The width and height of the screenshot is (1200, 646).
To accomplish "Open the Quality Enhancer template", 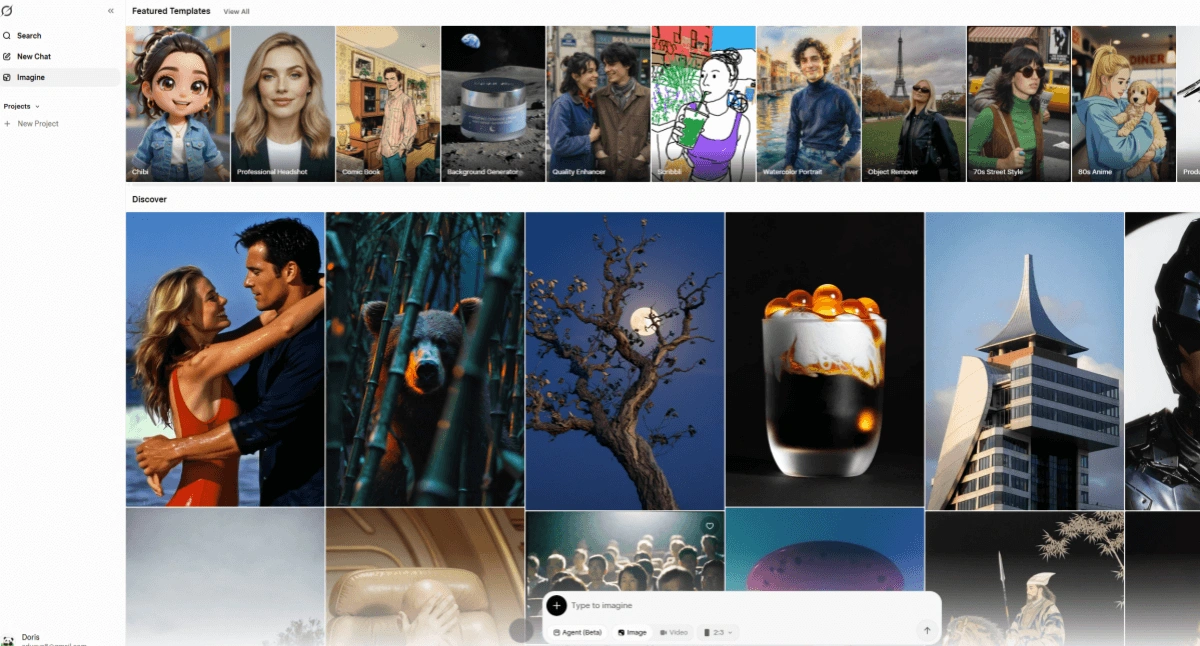I will [x=598, y=103].
